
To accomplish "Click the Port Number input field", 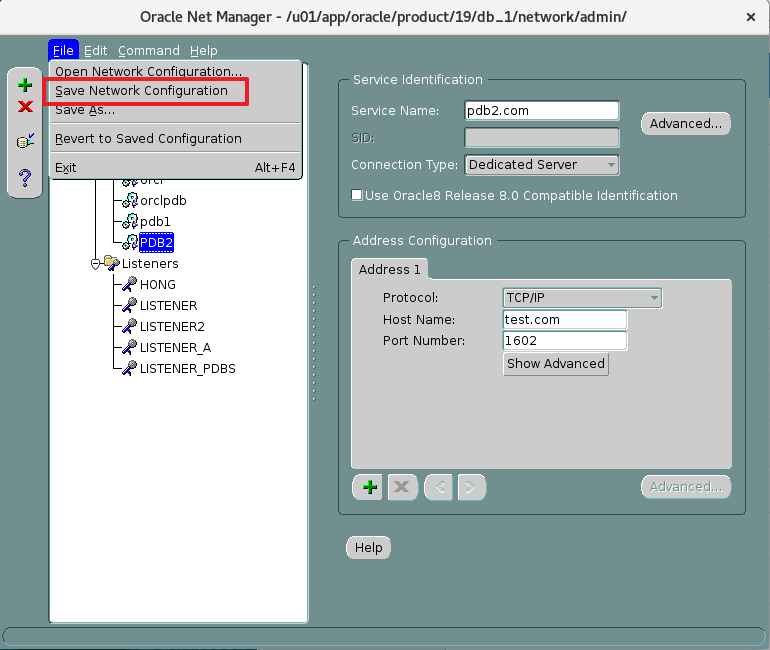I will click(x=565, y=341).
